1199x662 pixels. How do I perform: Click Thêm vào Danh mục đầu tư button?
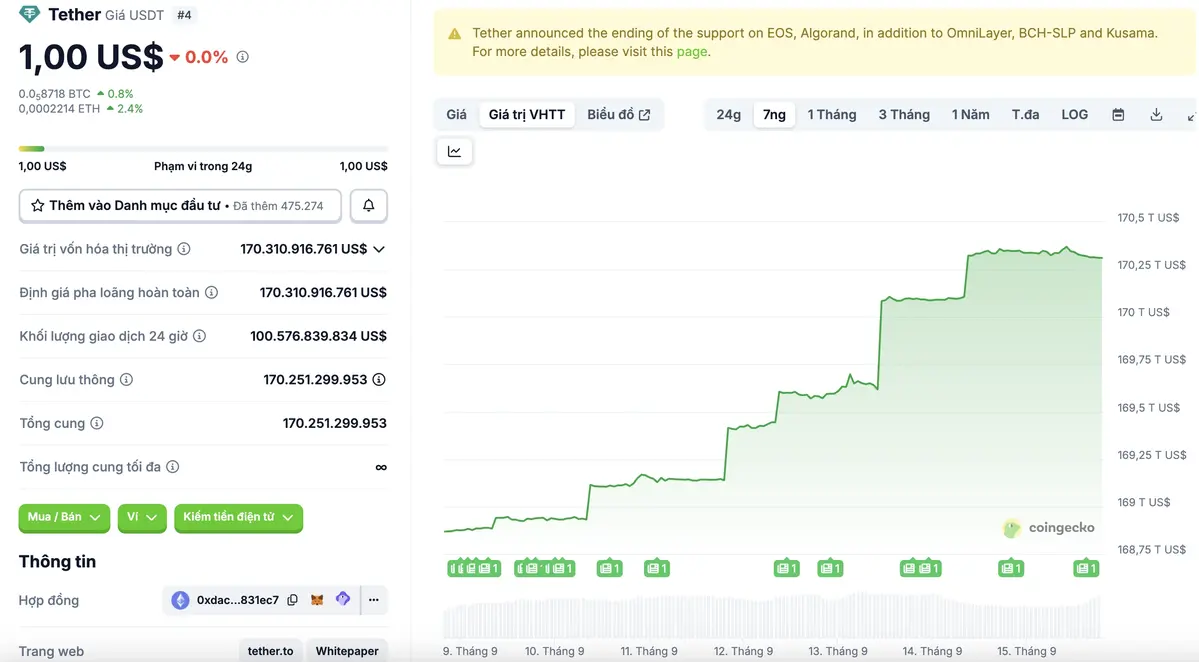click(x=180, y=206)
